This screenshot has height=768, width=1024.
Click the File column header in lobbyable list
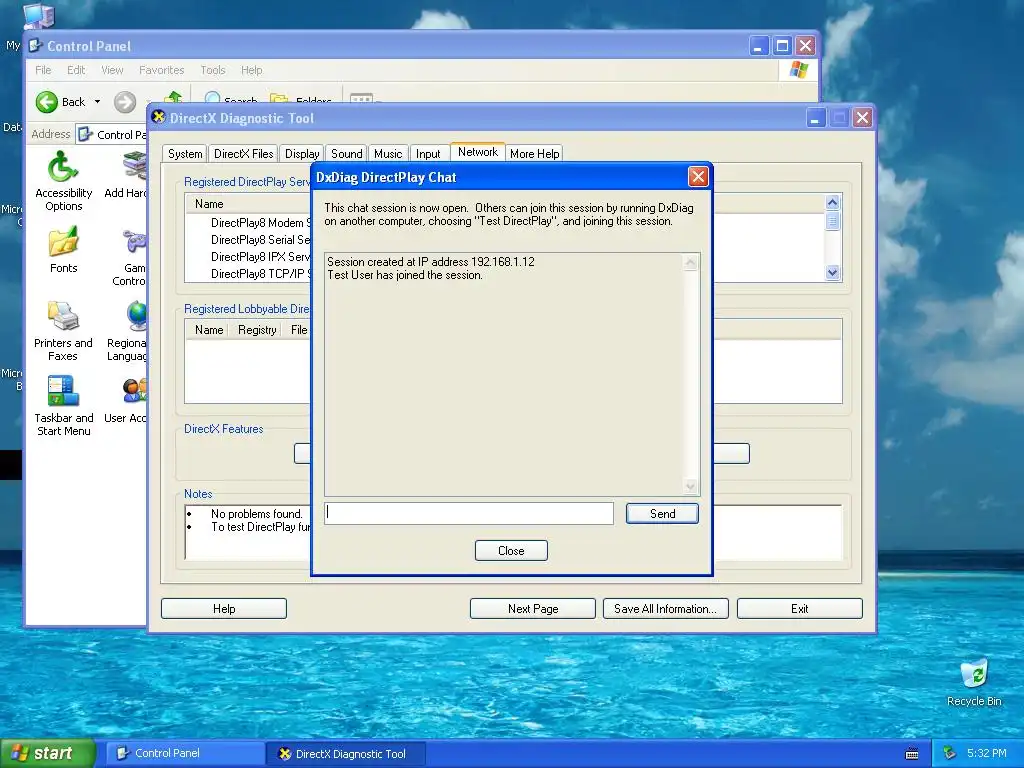pos(298,330)
